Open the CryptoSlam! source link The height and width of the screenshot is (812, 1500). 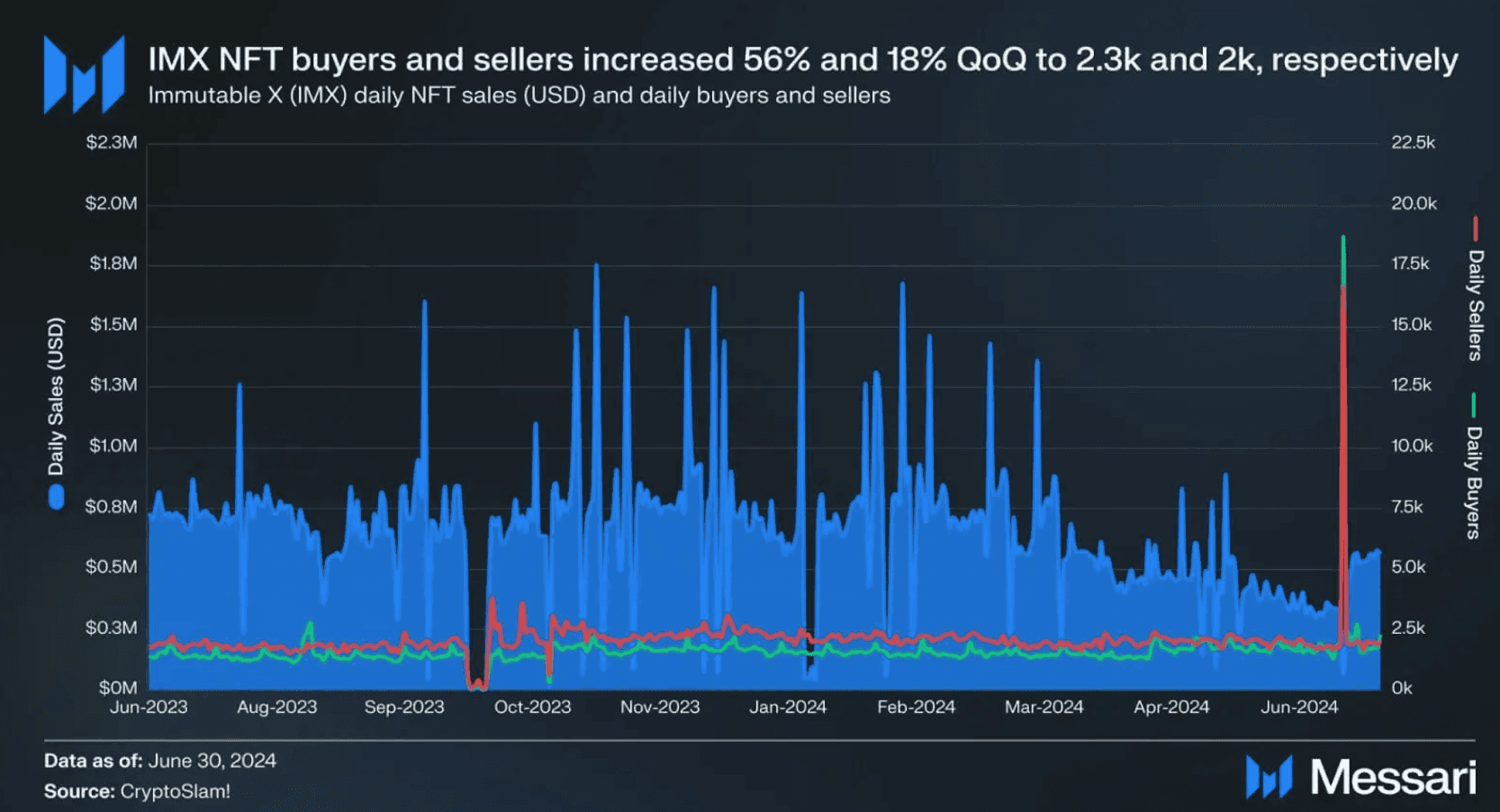pyautogui.click(x=176, y=791)
